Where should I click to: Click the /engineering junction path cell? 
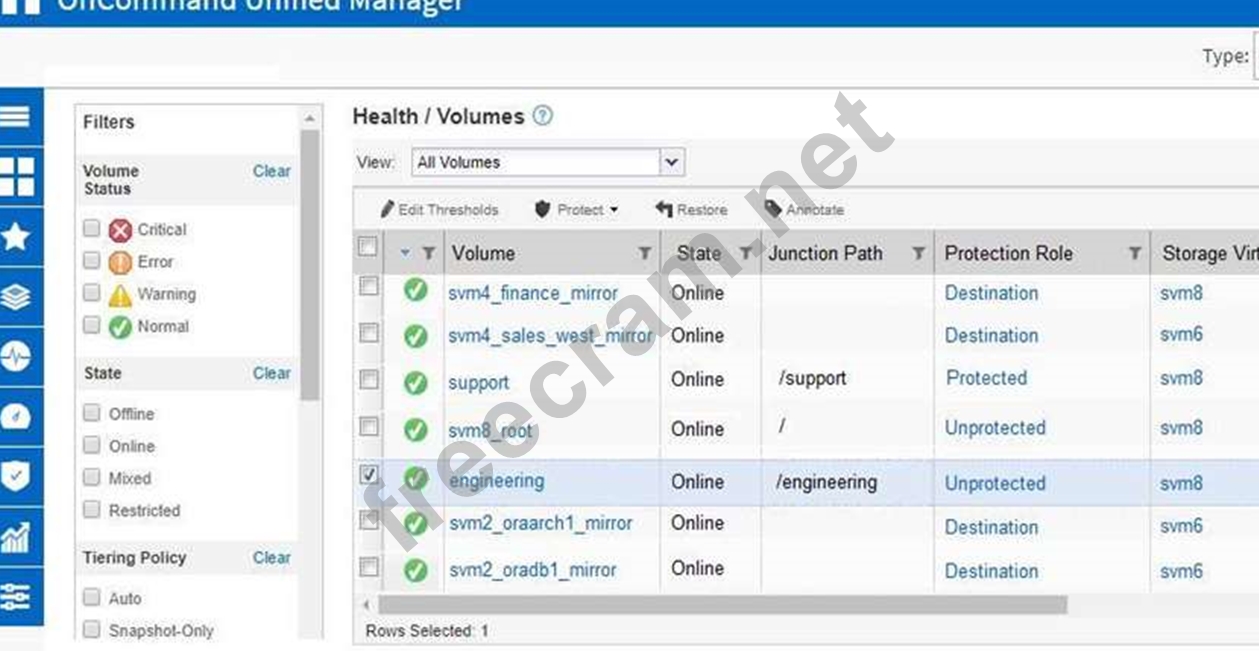coord(826,483)
